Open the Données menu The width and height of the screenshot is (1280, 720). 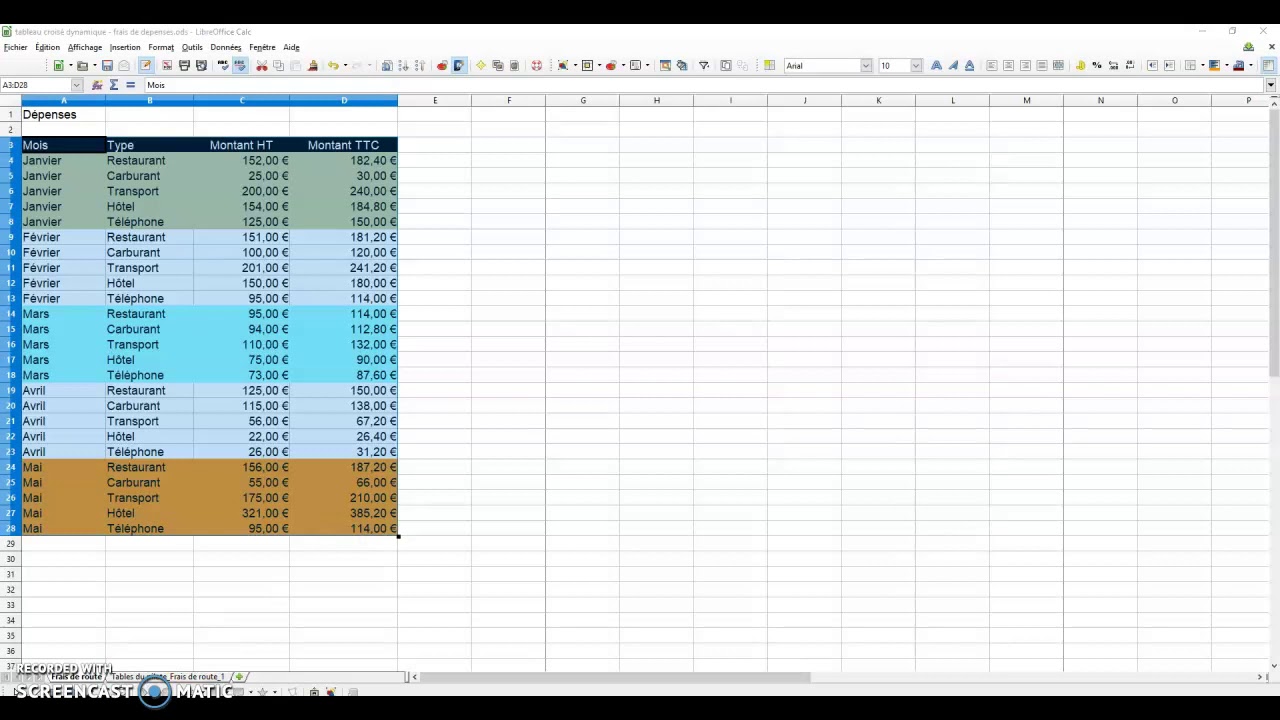coord(226,47)
